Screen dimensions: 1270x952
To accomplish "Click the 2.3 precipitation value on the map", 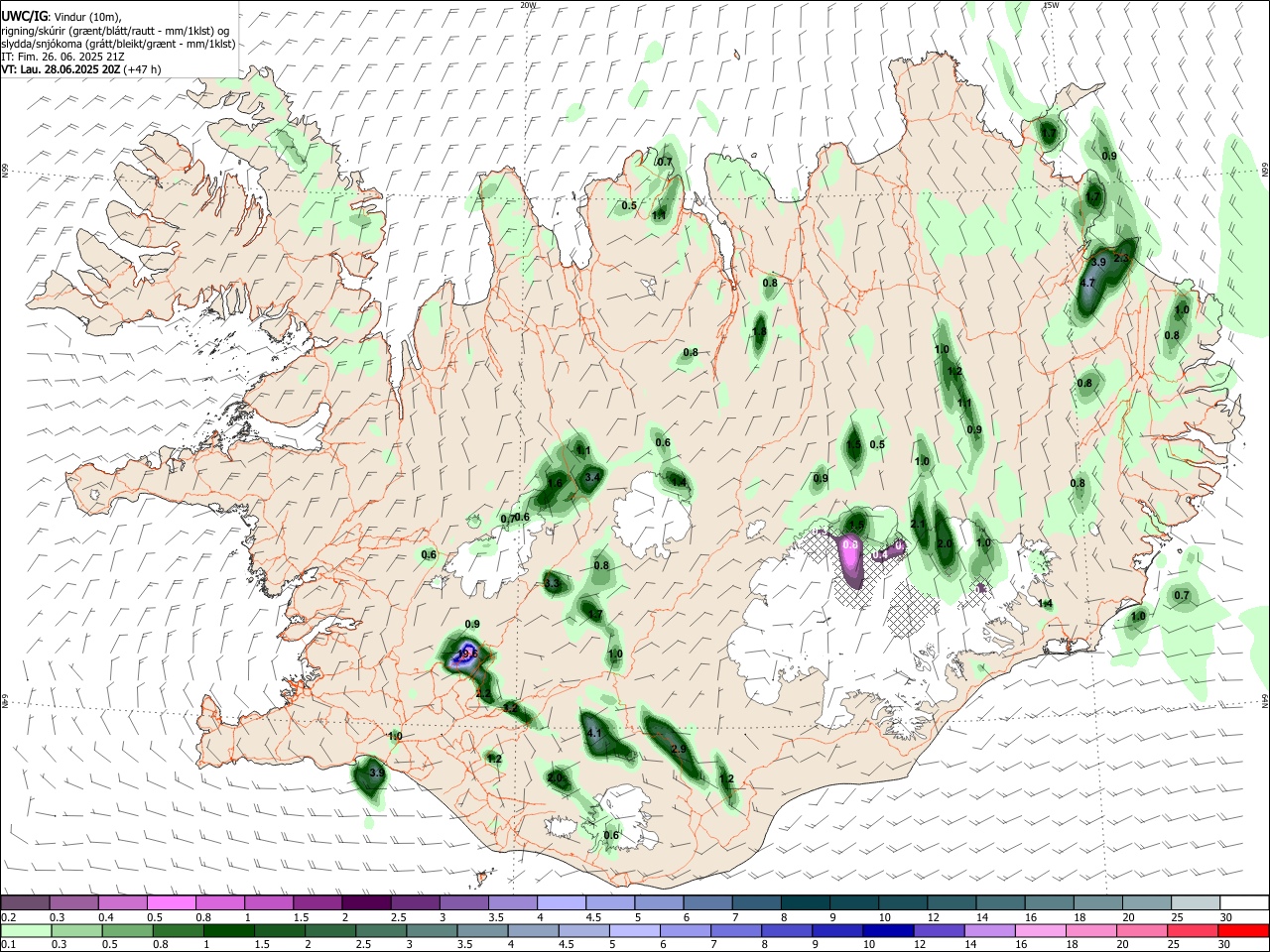I will pyautogui.click(x=1121, y=258).
